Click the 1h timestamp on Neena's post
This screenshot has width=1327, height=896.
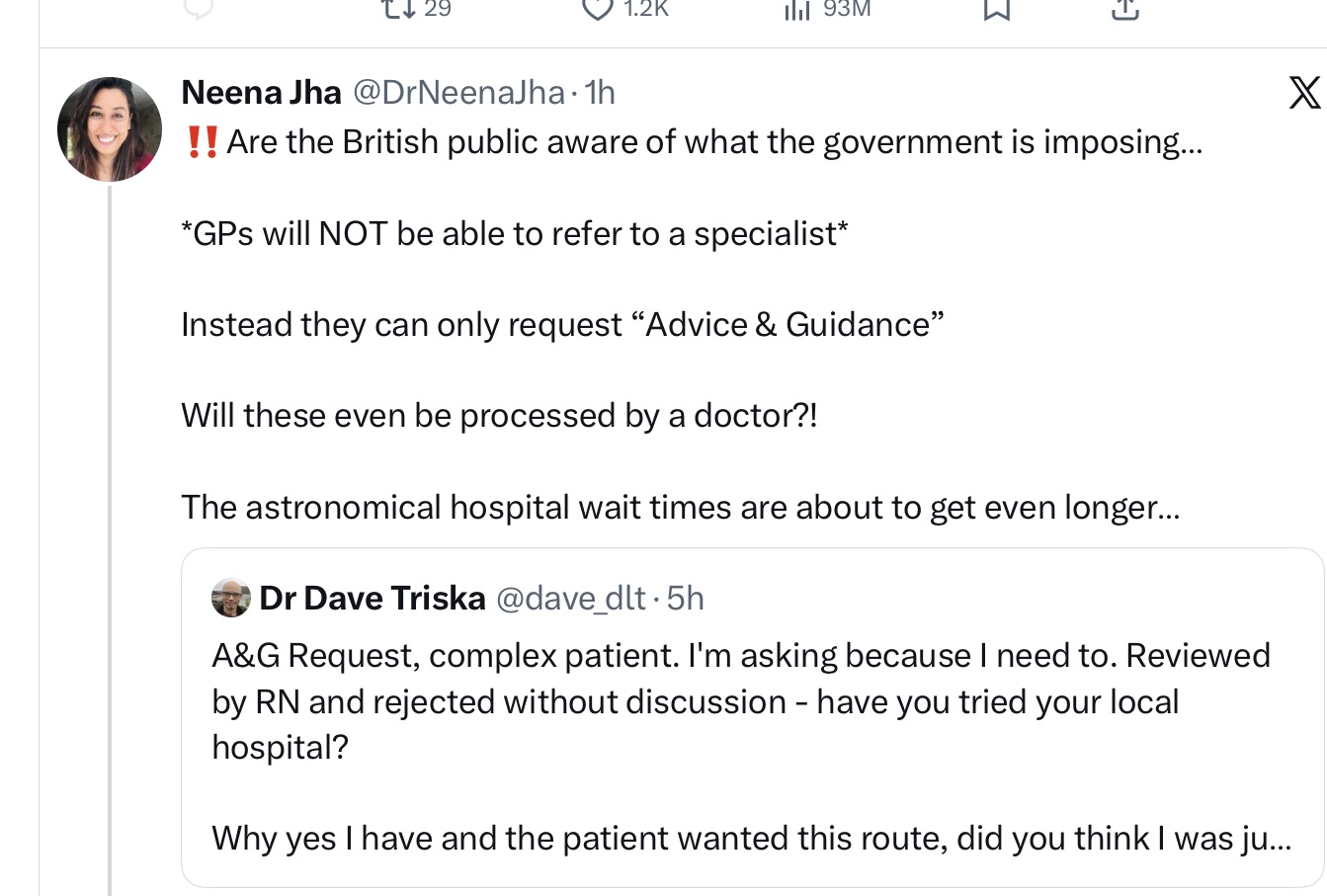pos(599,93)
